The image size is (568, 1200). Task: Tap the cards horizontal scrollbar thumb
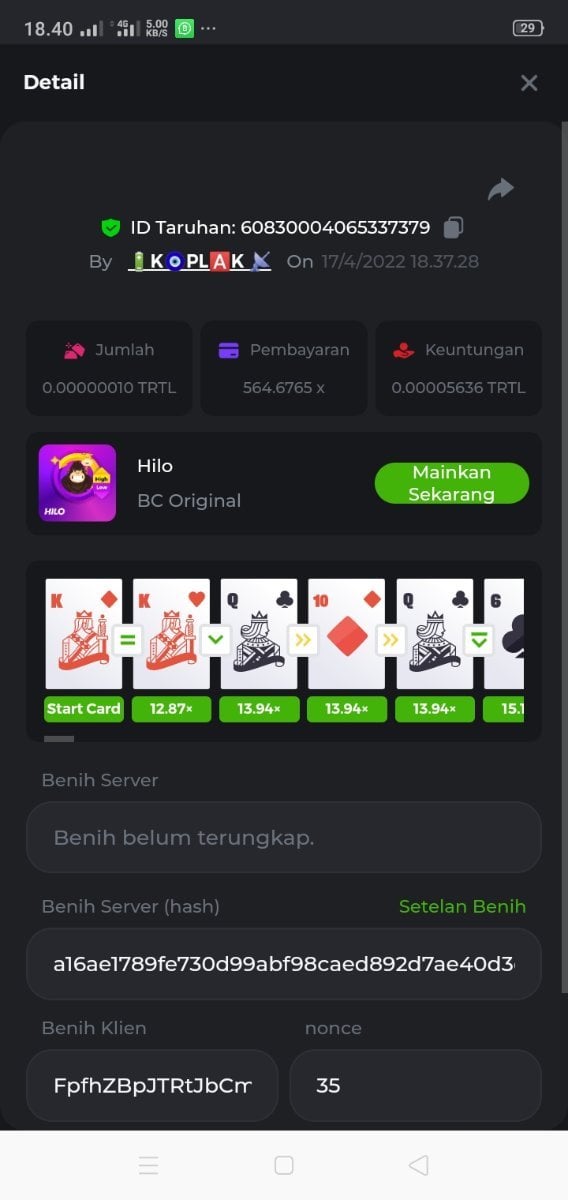point(59,739)
